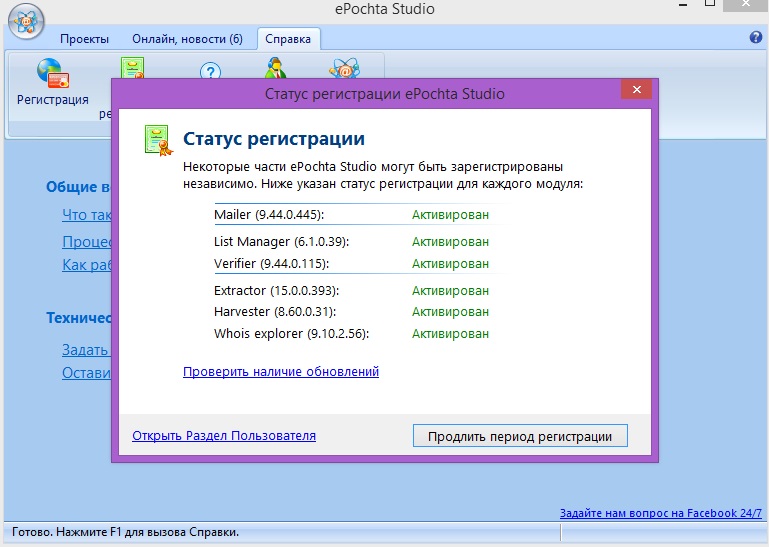The height and width of the screenshot is (547, 769).
Task: Select the Справка tab
Action: click(288, 39)
